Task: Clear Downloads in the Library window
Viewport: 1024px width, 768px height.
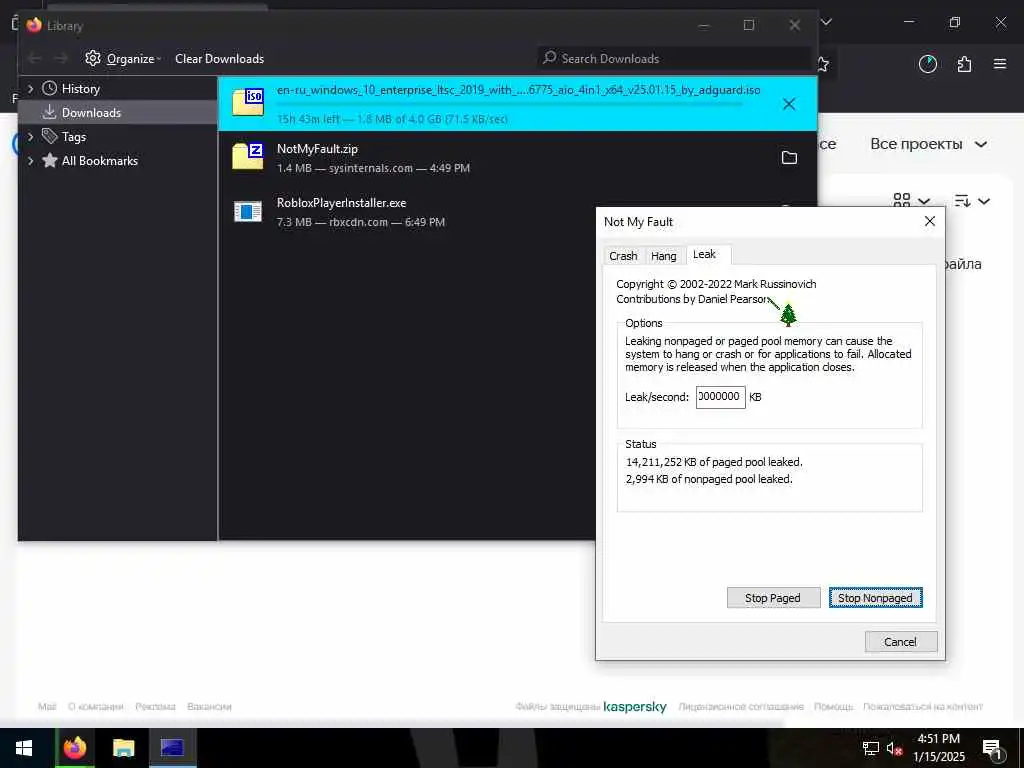Action: 219,59
